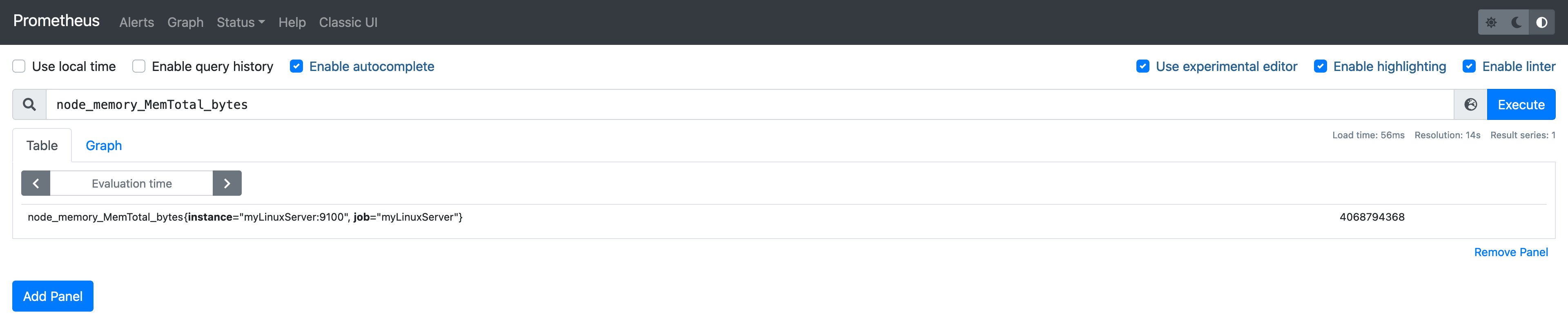Disable the Enable linter option
1568x323 pixels.
tap(1470, 66)
